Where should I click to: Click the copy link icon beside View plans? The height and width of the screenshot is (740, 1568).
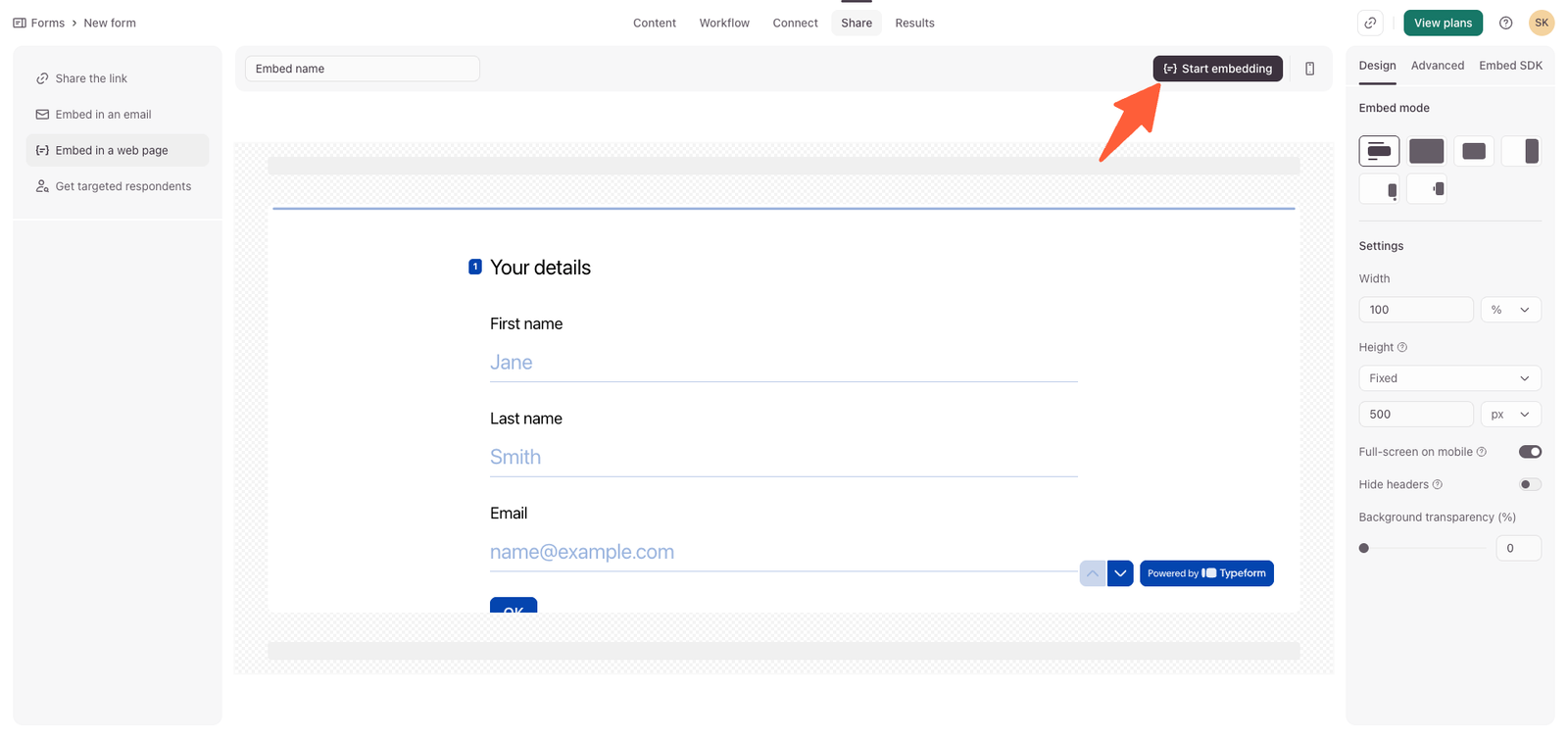pyautogui.click(x=1370, y=23)
